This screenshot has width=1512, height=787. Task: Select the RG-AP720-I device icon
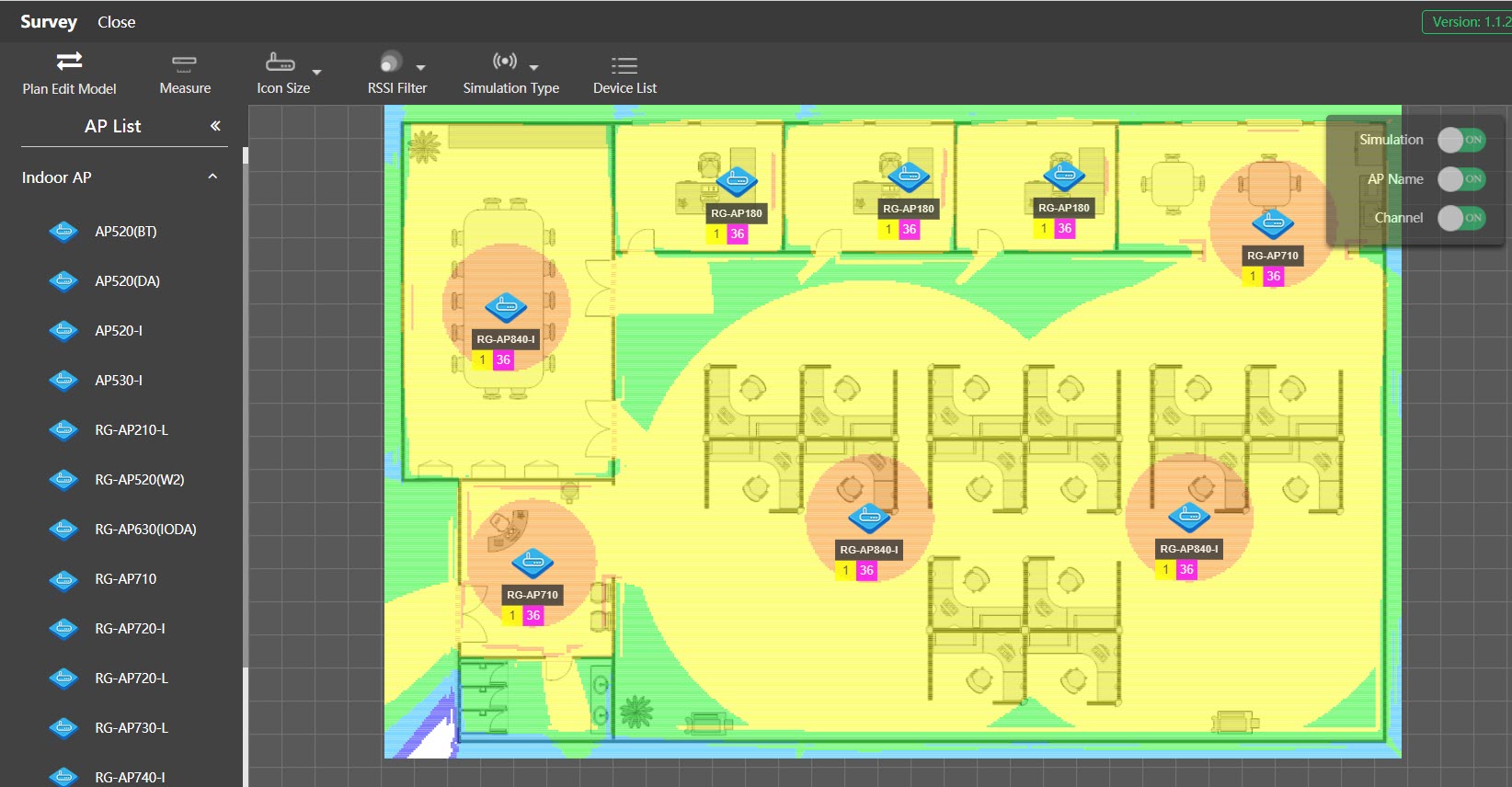click(63, 629)
